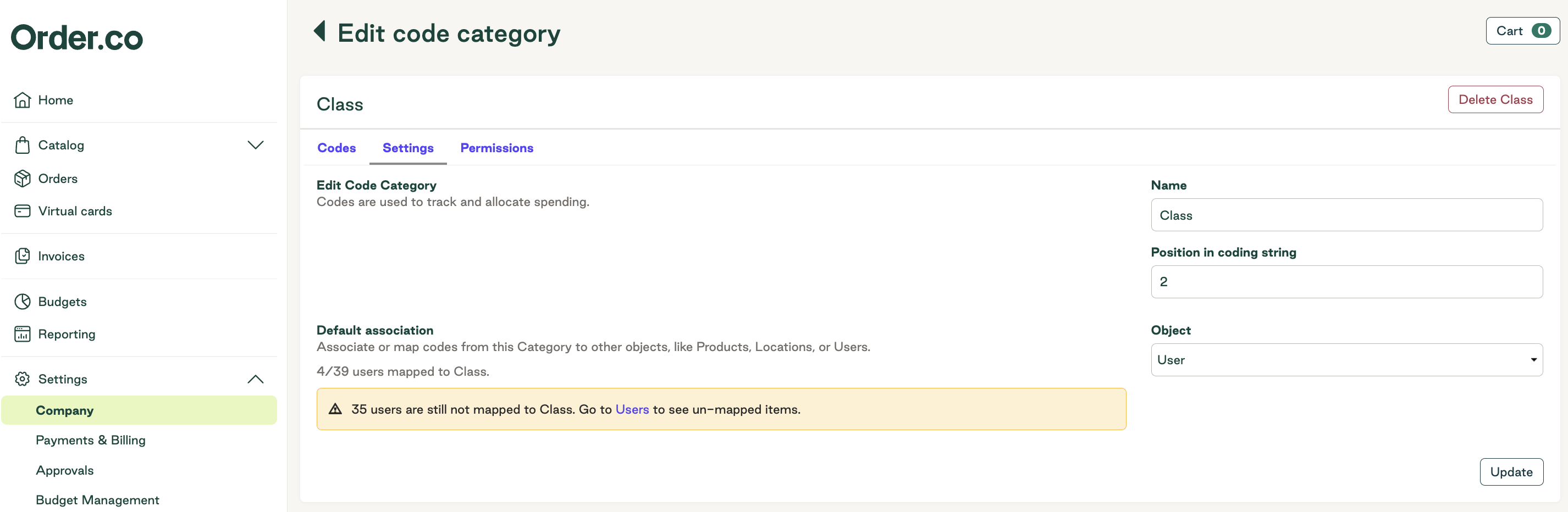Viewport: 1568px width, 512px height.
Task: Click the "4/39 users mapped to Class." text
Action: pyautogui.click(x=403, y=371)
